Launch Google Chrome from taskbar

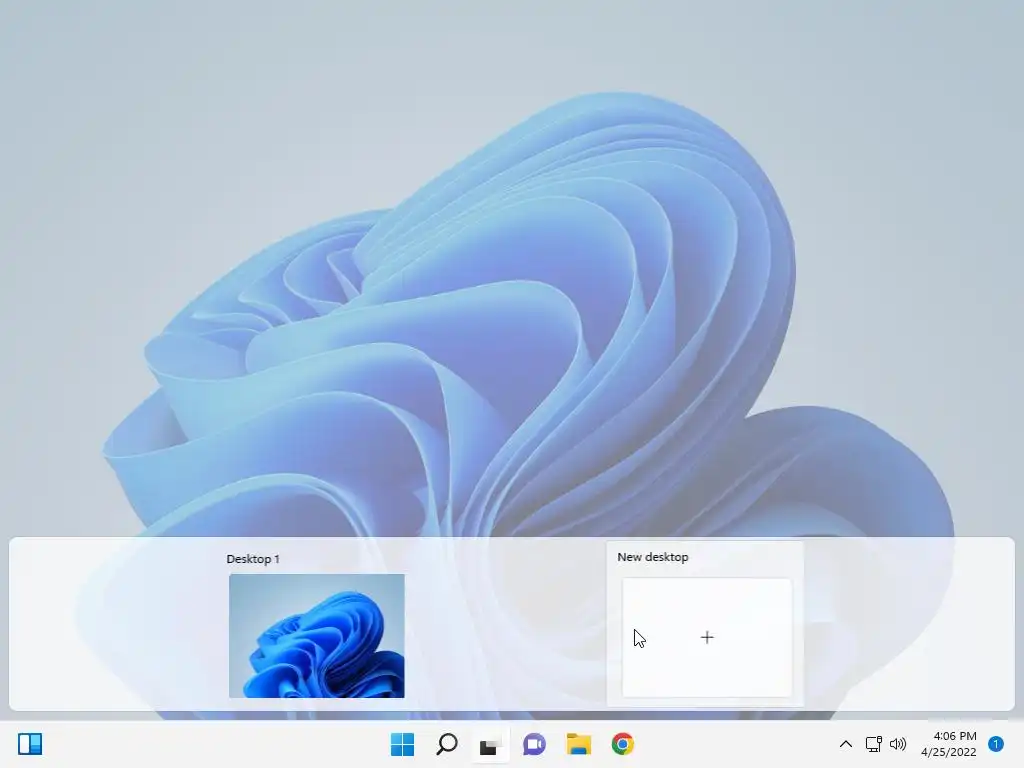pyautogui.click(x=622, y=744)
